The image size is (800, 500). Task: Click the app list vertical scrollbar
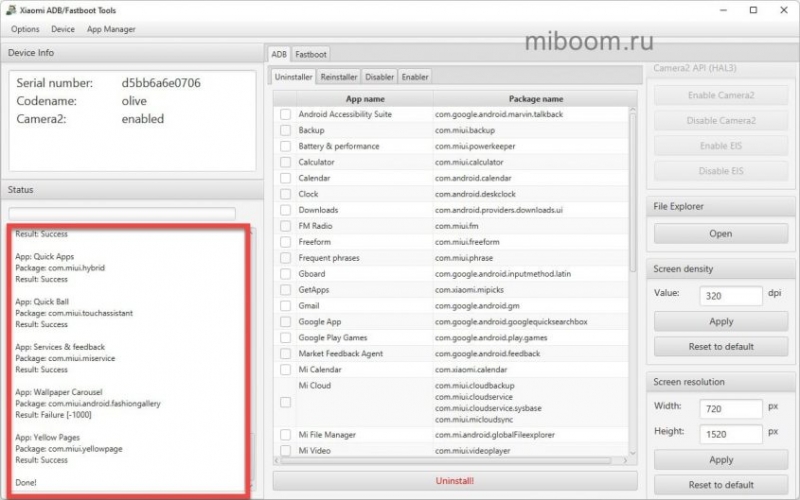633,193
